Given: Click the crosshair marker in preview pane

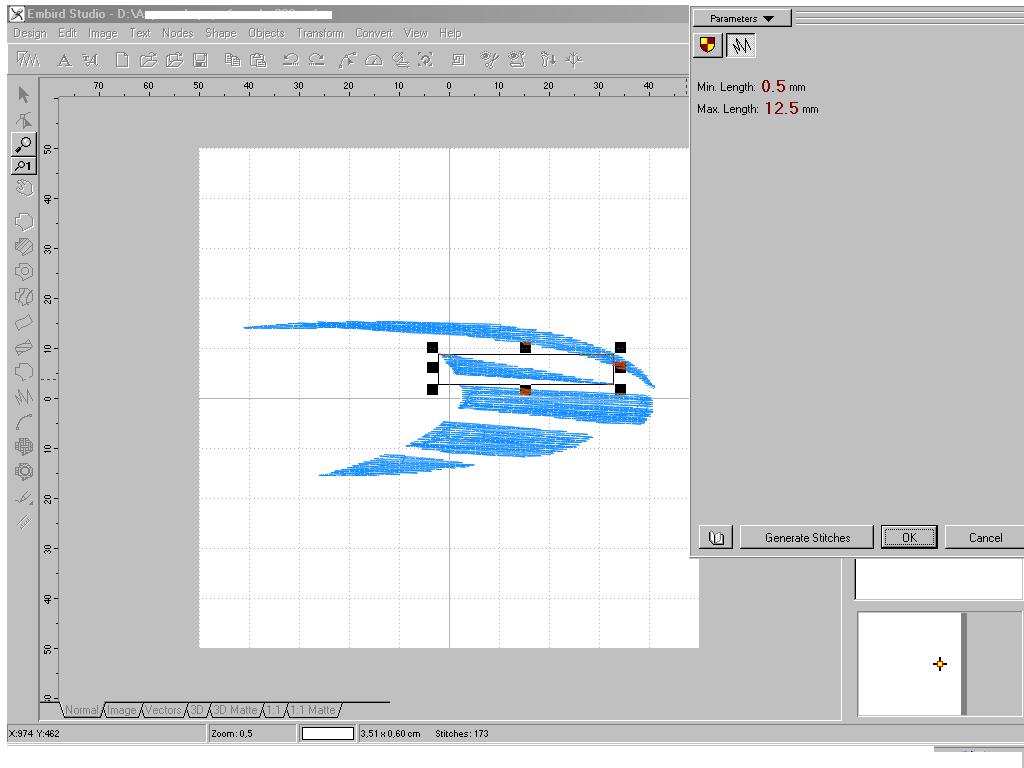Looking at the screenshot, I should click(x=940, y=664).
